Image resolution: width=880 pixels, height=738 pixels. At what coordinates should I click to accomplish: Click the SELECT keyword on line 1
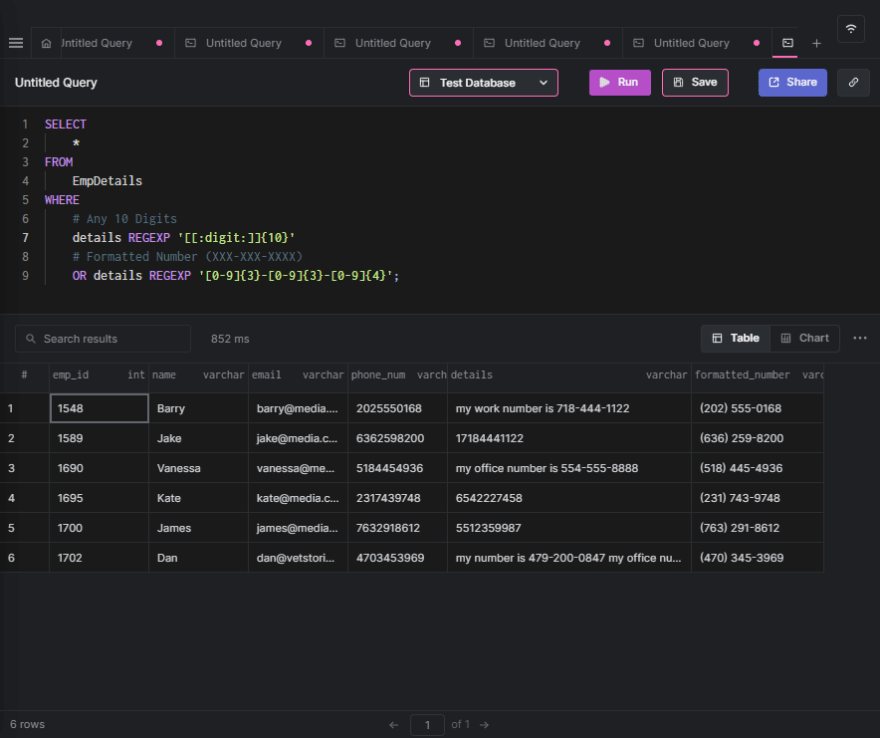66,124
